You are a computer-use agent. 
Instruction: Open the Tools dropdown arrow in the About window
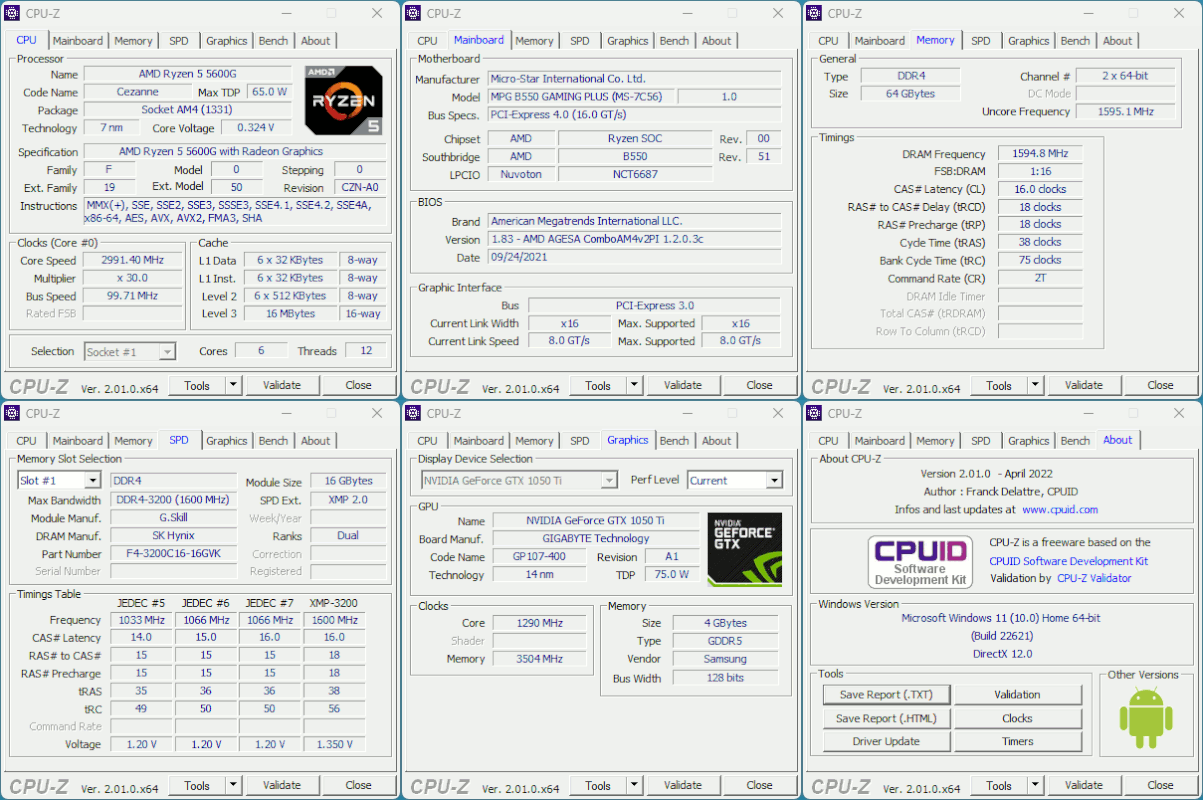1035,785
